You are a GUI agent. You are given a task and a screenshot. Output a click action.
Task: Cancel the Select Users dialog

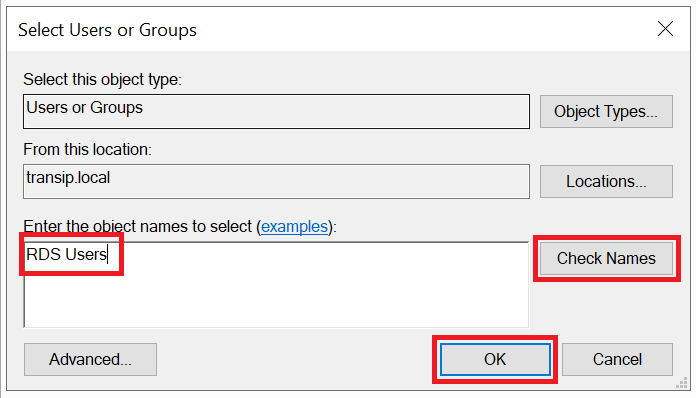[x=617, y=359]
